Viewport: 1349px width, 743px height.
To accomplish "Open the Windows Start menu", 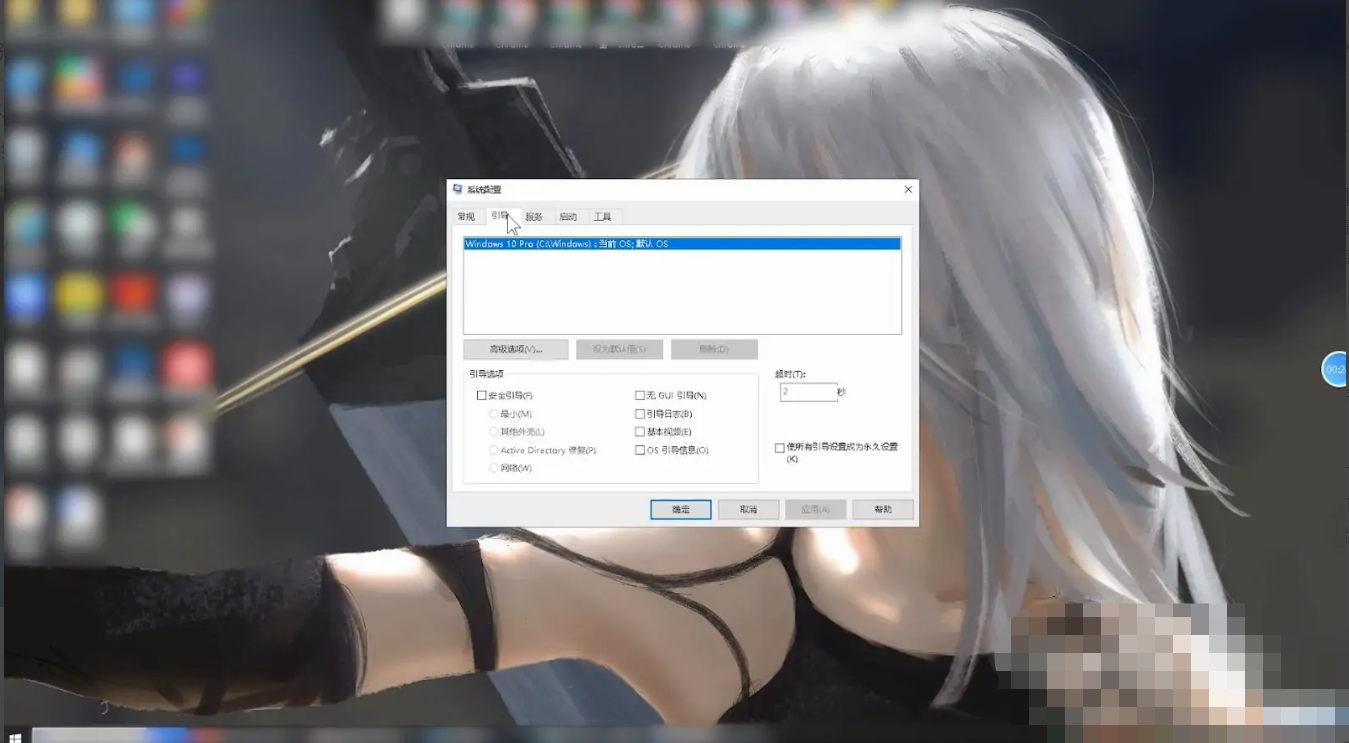I will tap(15, 735).
